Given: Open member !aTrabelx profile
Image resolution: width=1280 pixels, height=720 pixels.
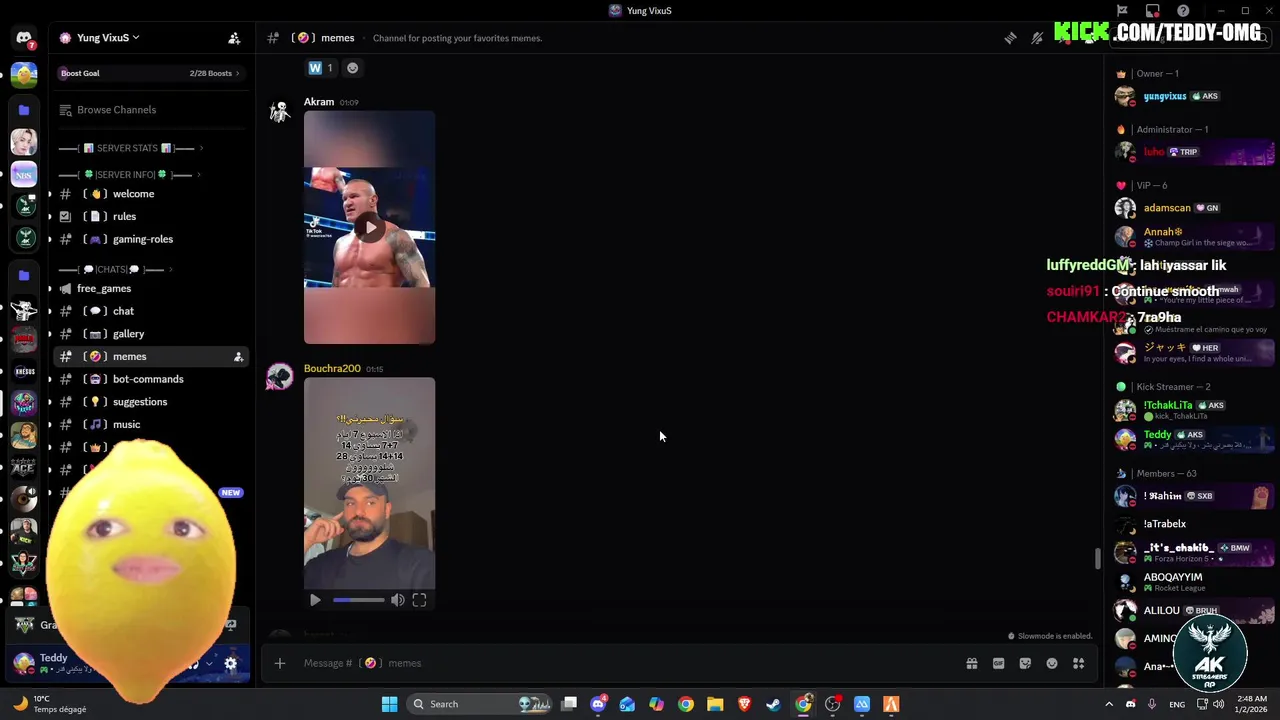Looking at the screenshot, I should 1194,524.
